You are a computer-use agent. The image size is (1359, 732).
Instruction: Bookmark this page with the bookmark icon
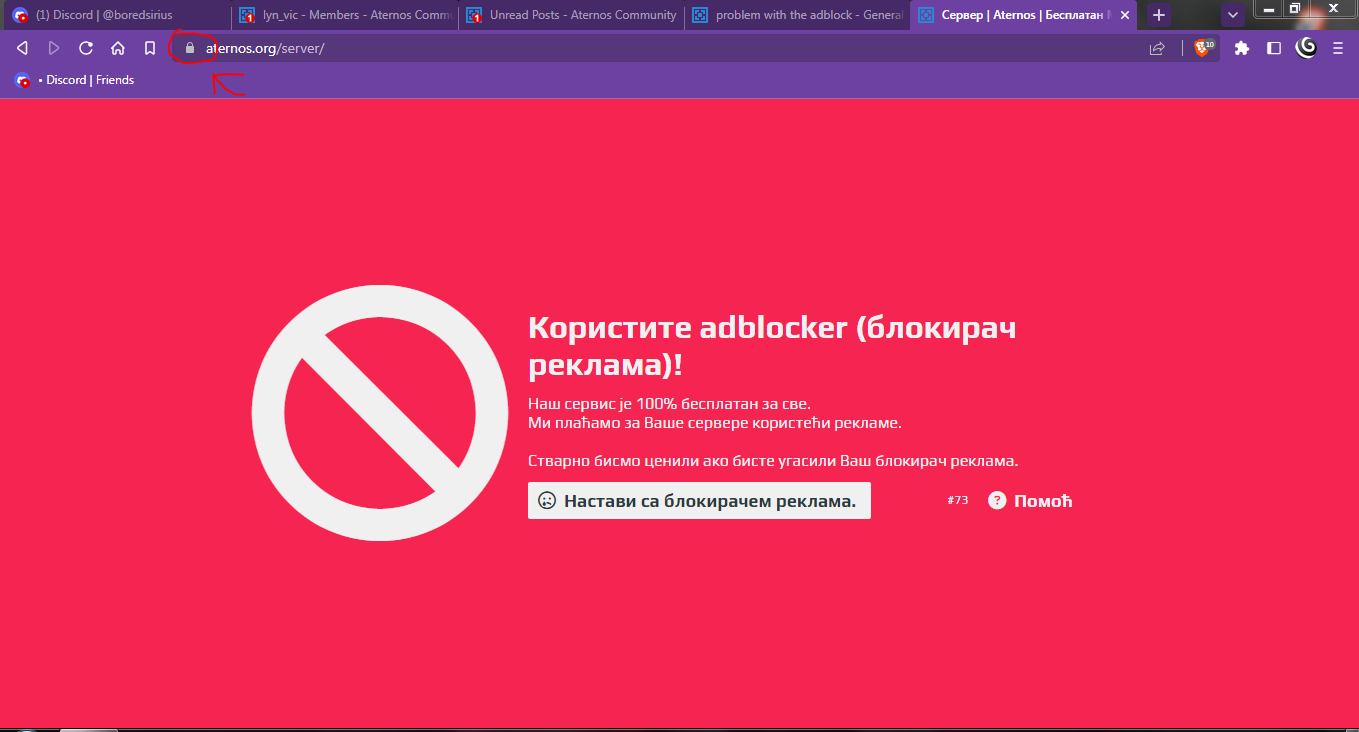pos(150,48)
